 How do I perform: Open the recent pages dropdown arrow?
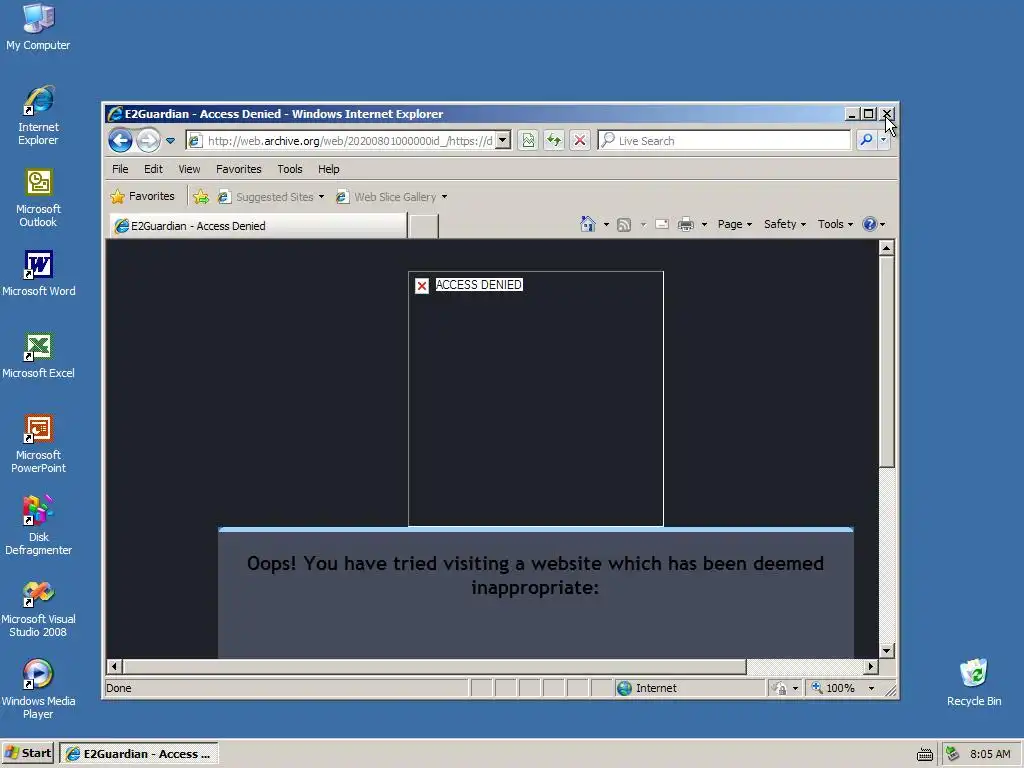coord(170,140)
